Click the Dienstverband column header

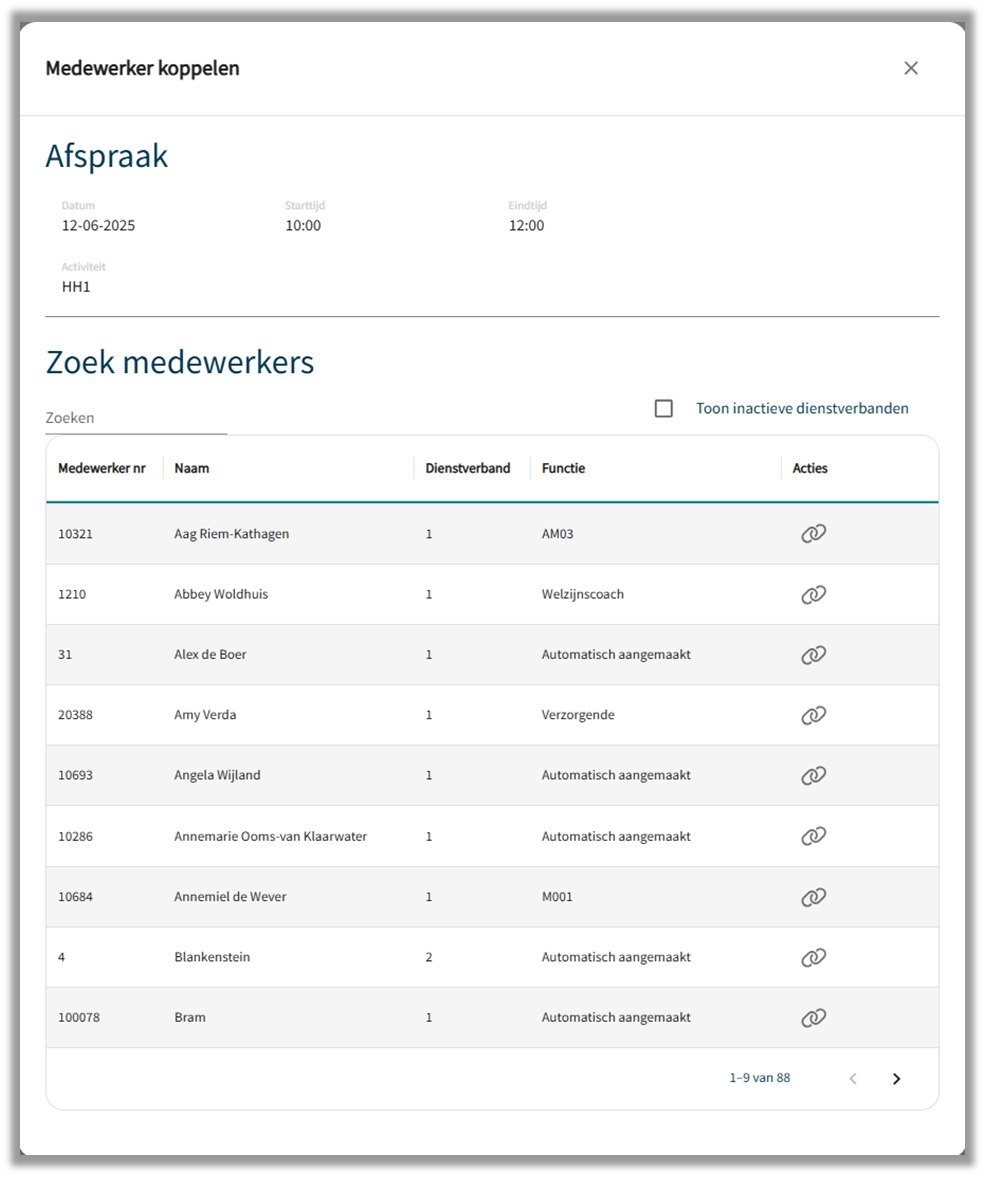[468, 468]
